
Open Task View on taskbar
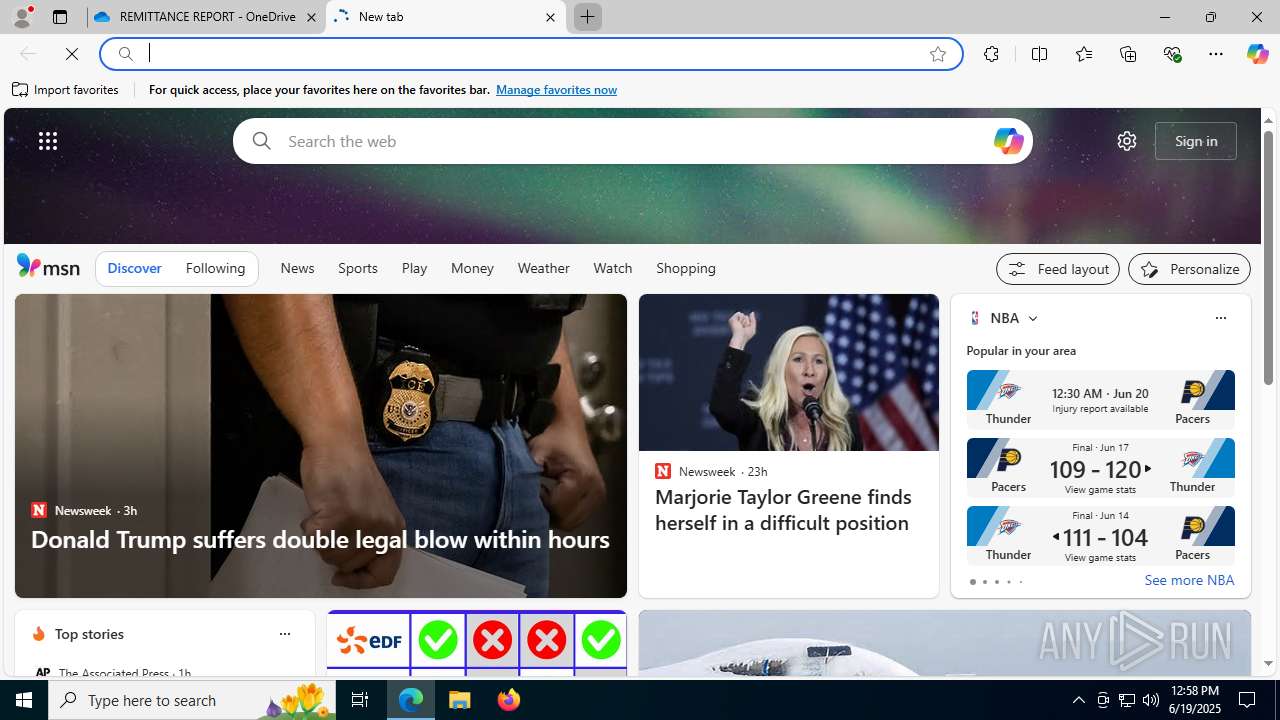click(x=360, y=700)
